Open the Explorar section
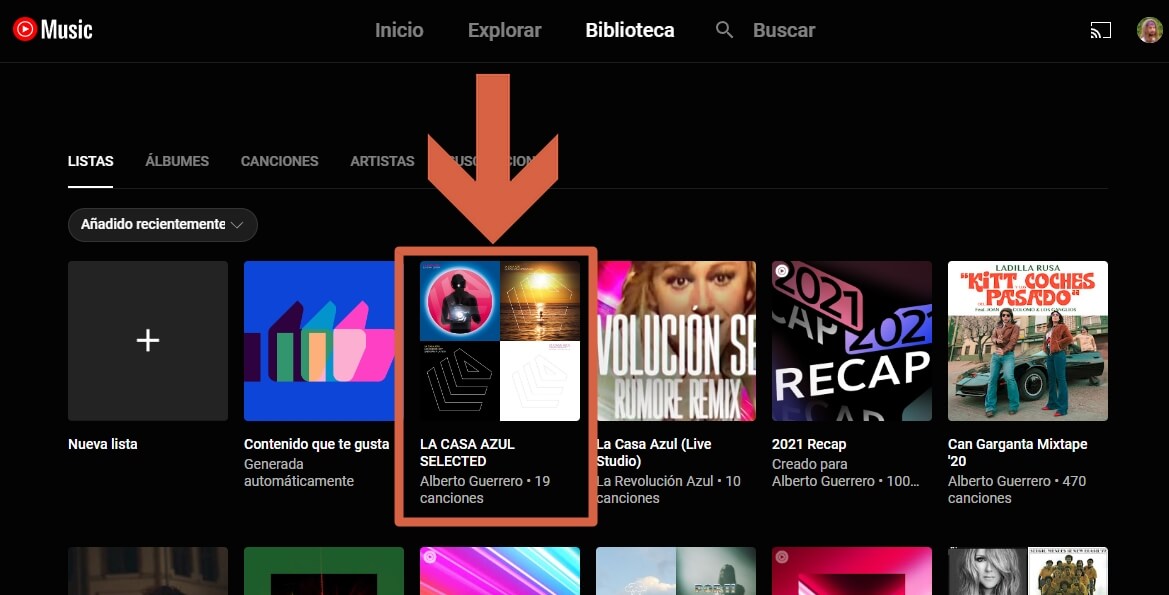This screenshot has height=595, width=1169. 505,30
